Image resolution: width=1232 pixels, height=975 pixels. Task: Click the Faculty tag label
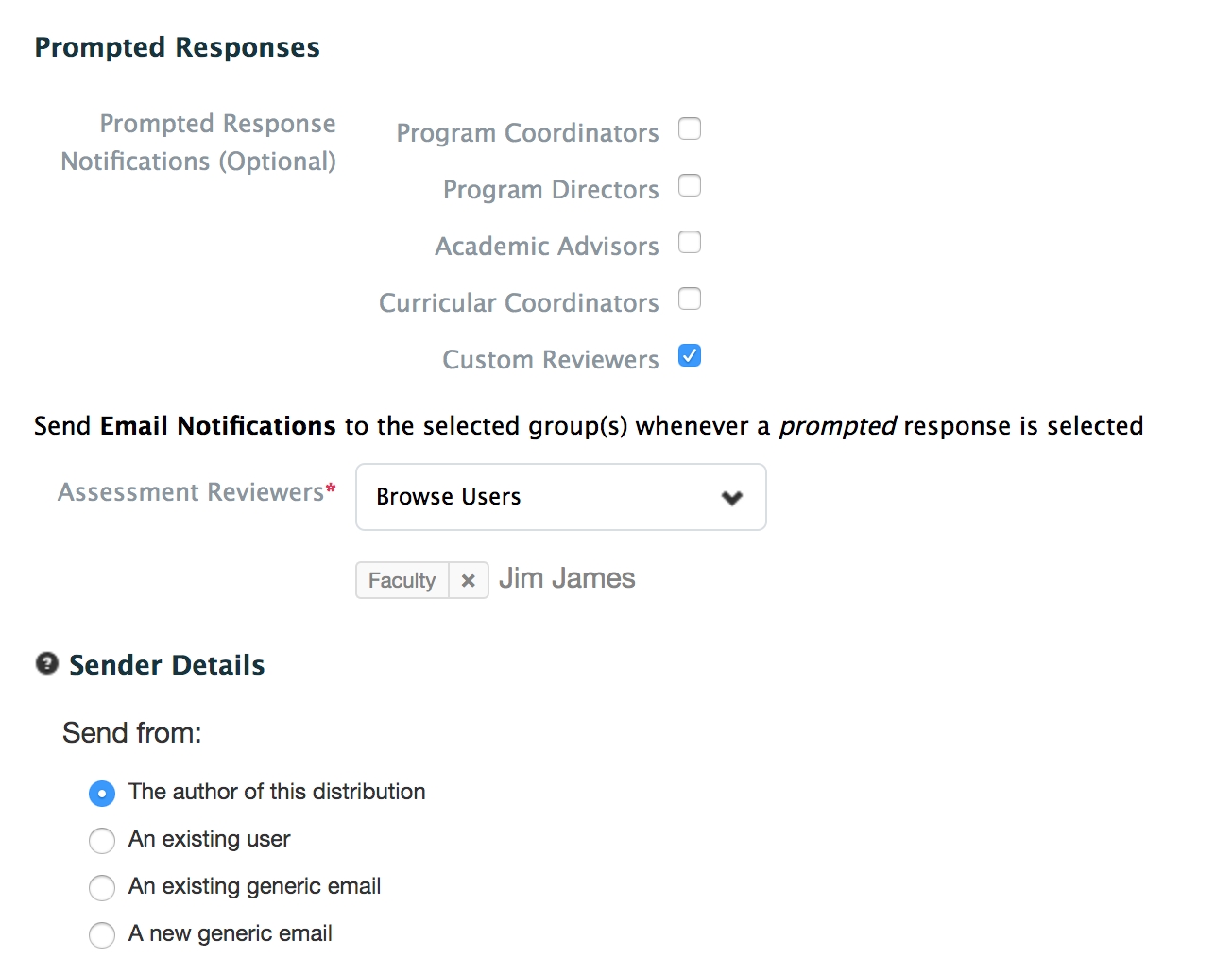402,581
